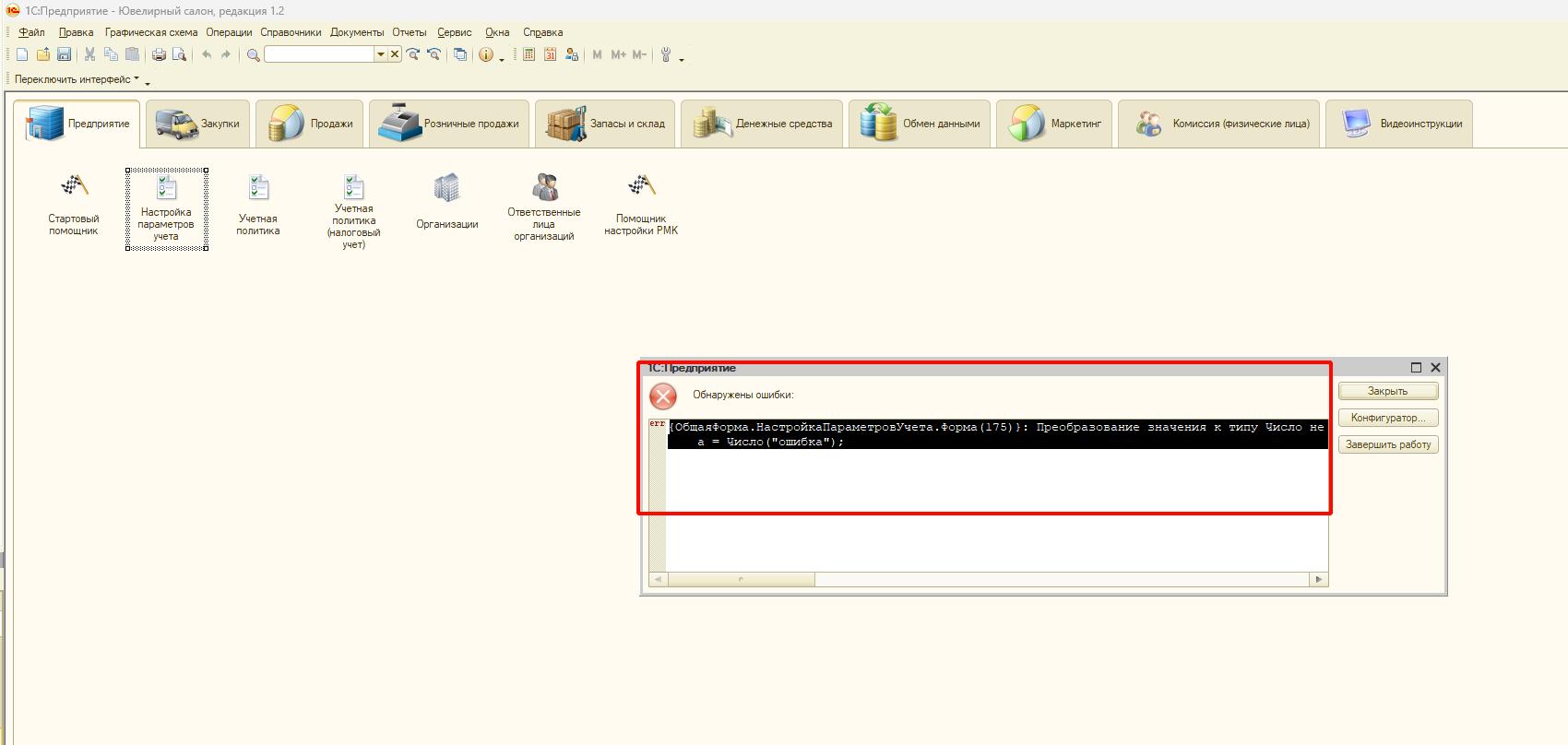Click Закрыть in the error dialog
Screen dimensions: 1568x745
pyautogui.click(x=1388, y=391)
